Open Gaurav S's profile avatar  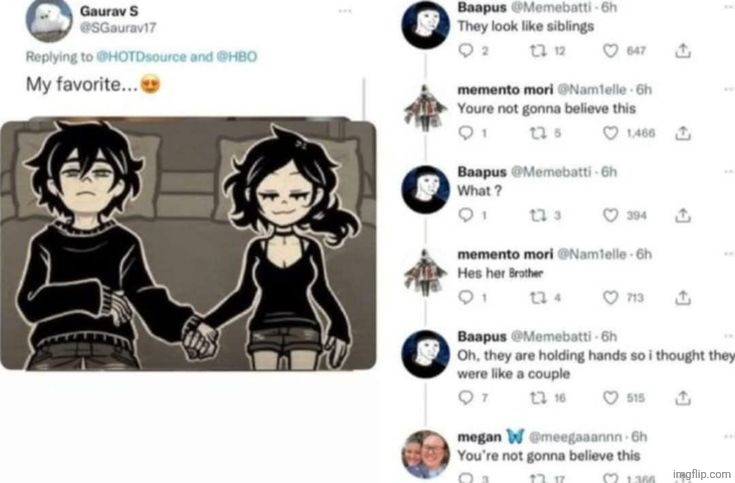pos(49,19)
